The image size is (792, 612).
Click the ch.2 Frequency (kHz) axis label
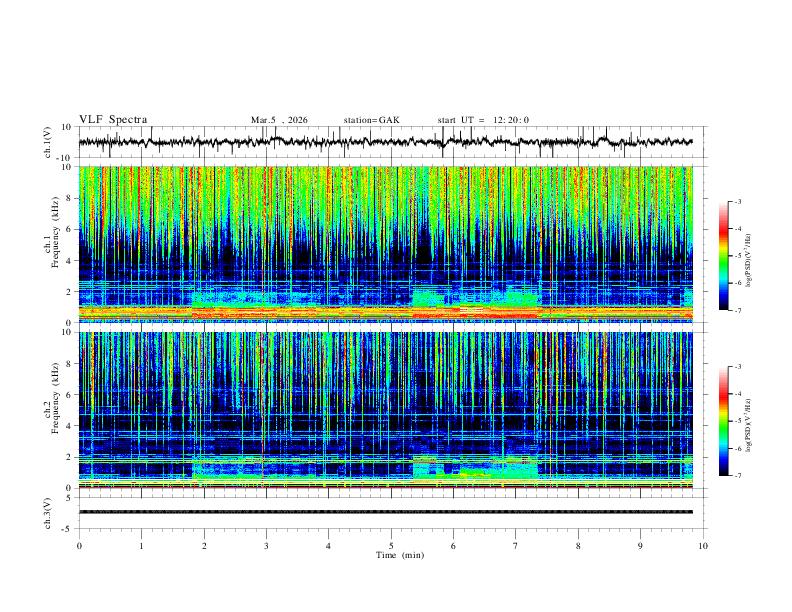pyautogui.click(x=51, y=399)
